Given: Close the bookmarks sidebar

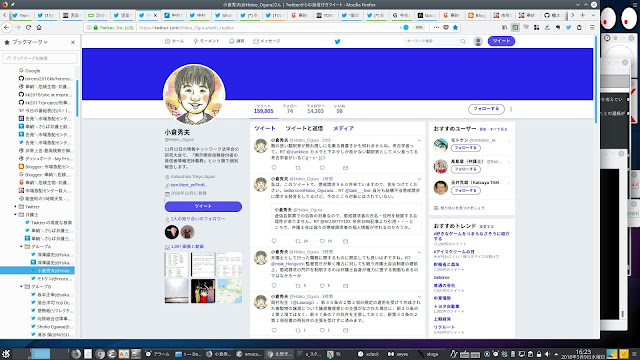Looking at the screenshot, I should pyautogui.click(x=73, y=42).
